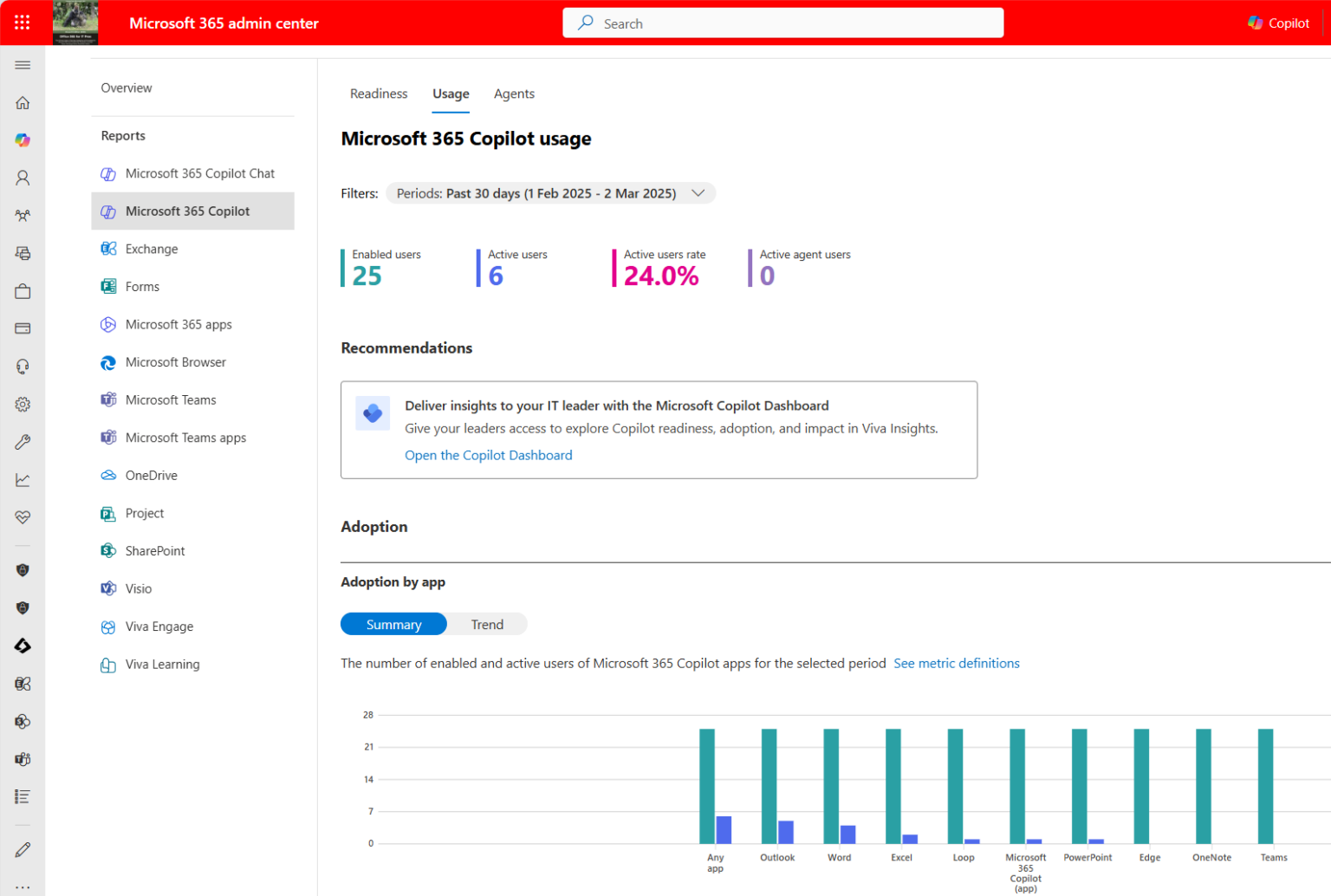Click the Search input box
The image size is (1331, 896).
tap(782, 23)
